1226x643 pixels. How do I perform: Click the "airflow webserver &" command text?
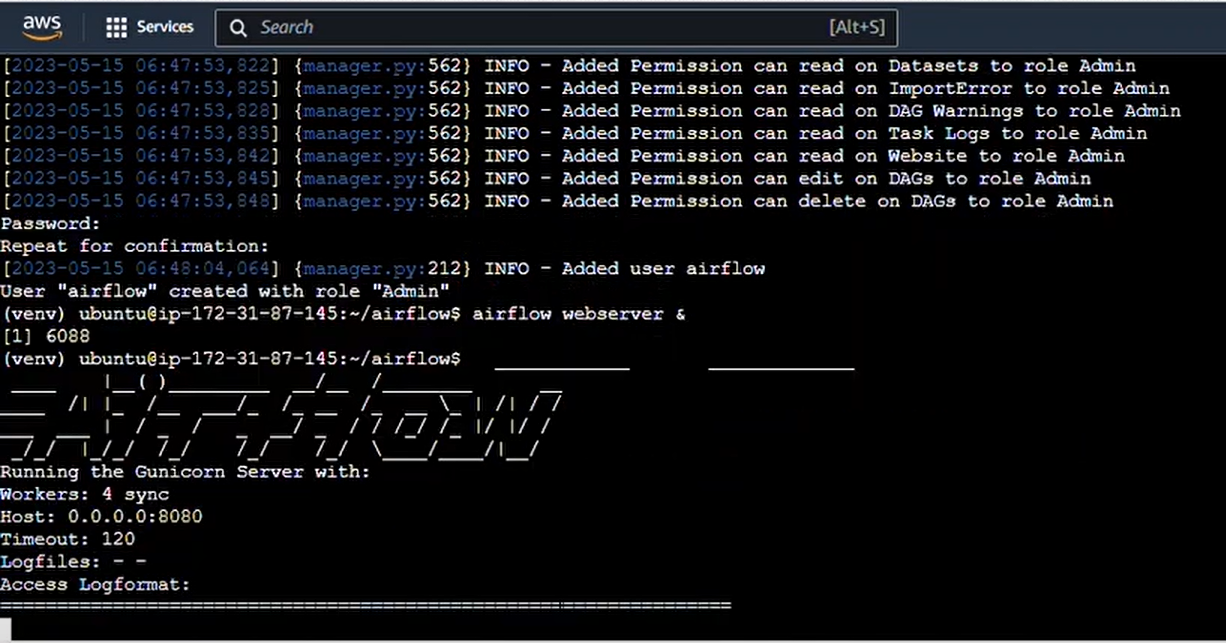[579, 314]
